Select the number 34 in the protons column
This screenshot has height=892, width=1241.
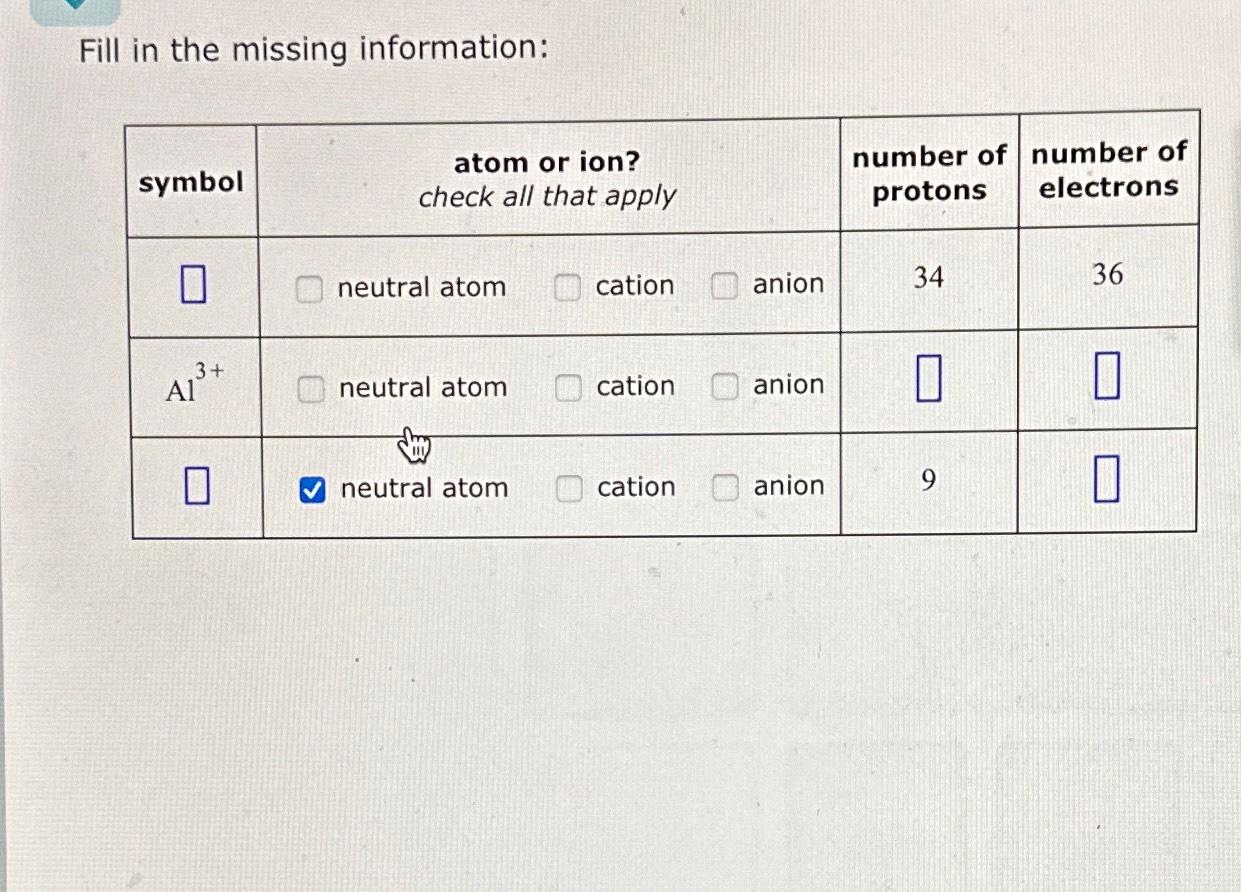point(927,279)
